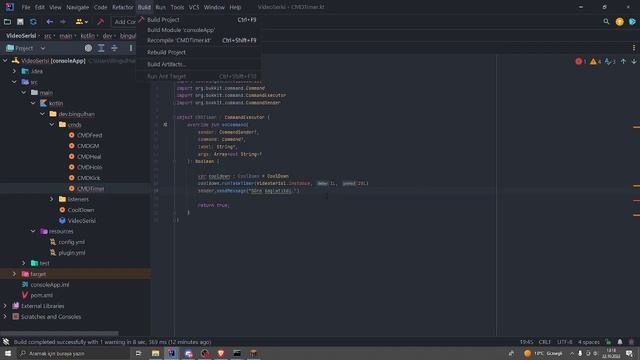The height and width of the screenshot is (360, 640).
Task: Click UTF-8 encoding in status bar
Action: click(565, 342)
